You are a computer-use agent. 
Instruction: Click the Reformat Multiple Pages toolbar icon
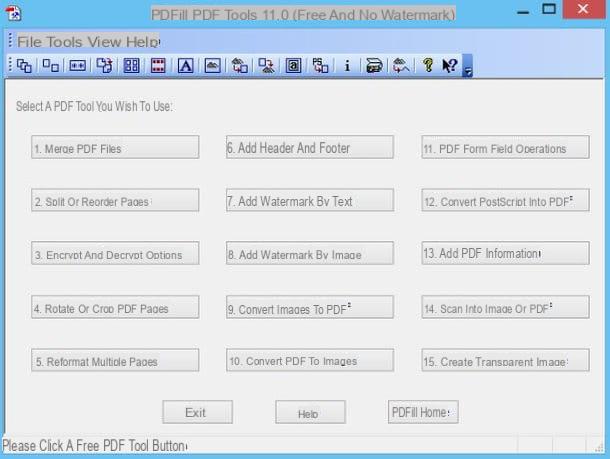tap(131, 65)
